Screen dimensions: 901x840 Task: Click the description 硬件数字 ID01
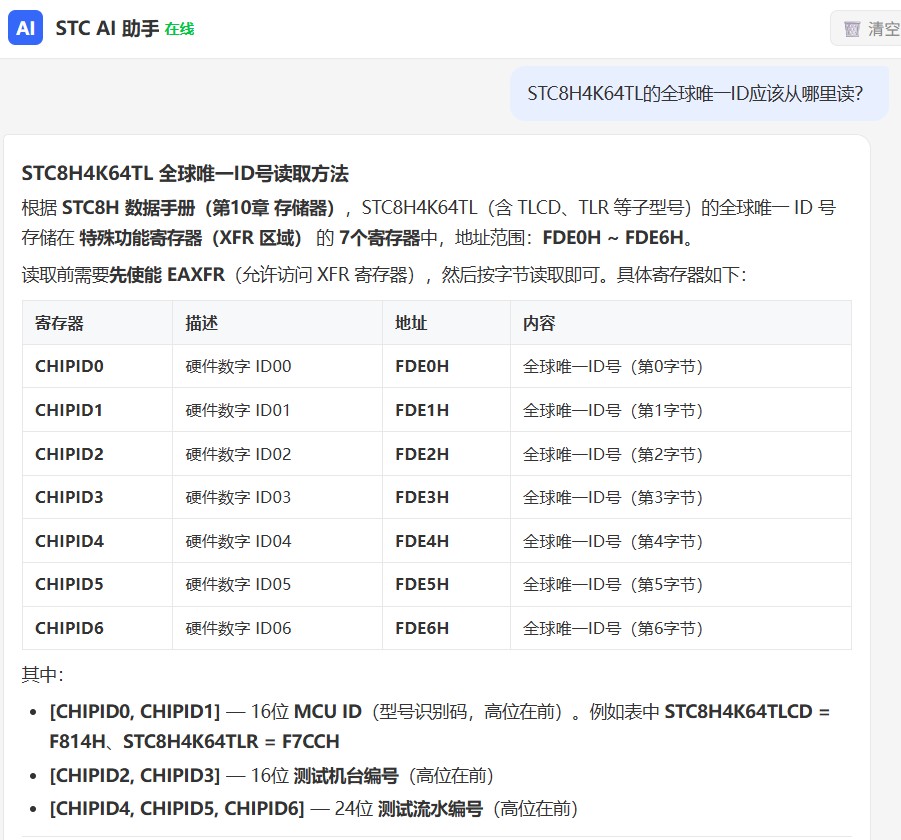[238, 410]
